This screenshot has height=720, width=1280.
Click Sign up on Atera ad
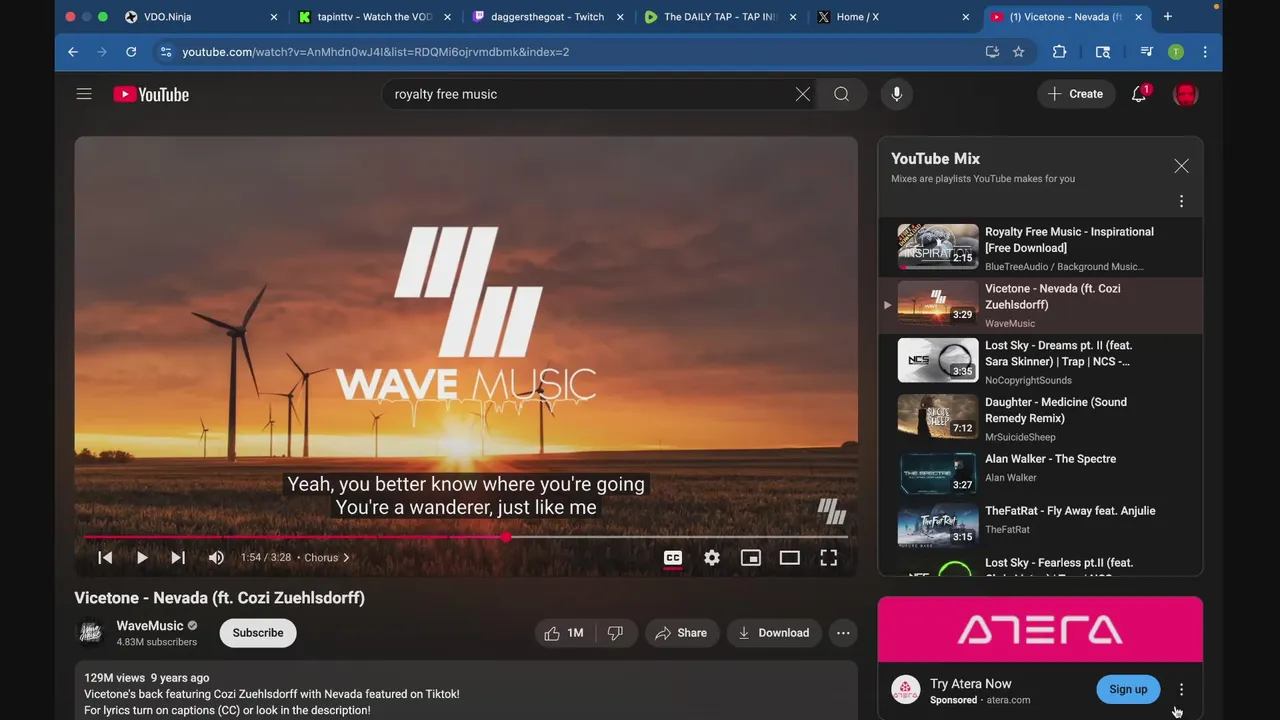coord(1128,689)
